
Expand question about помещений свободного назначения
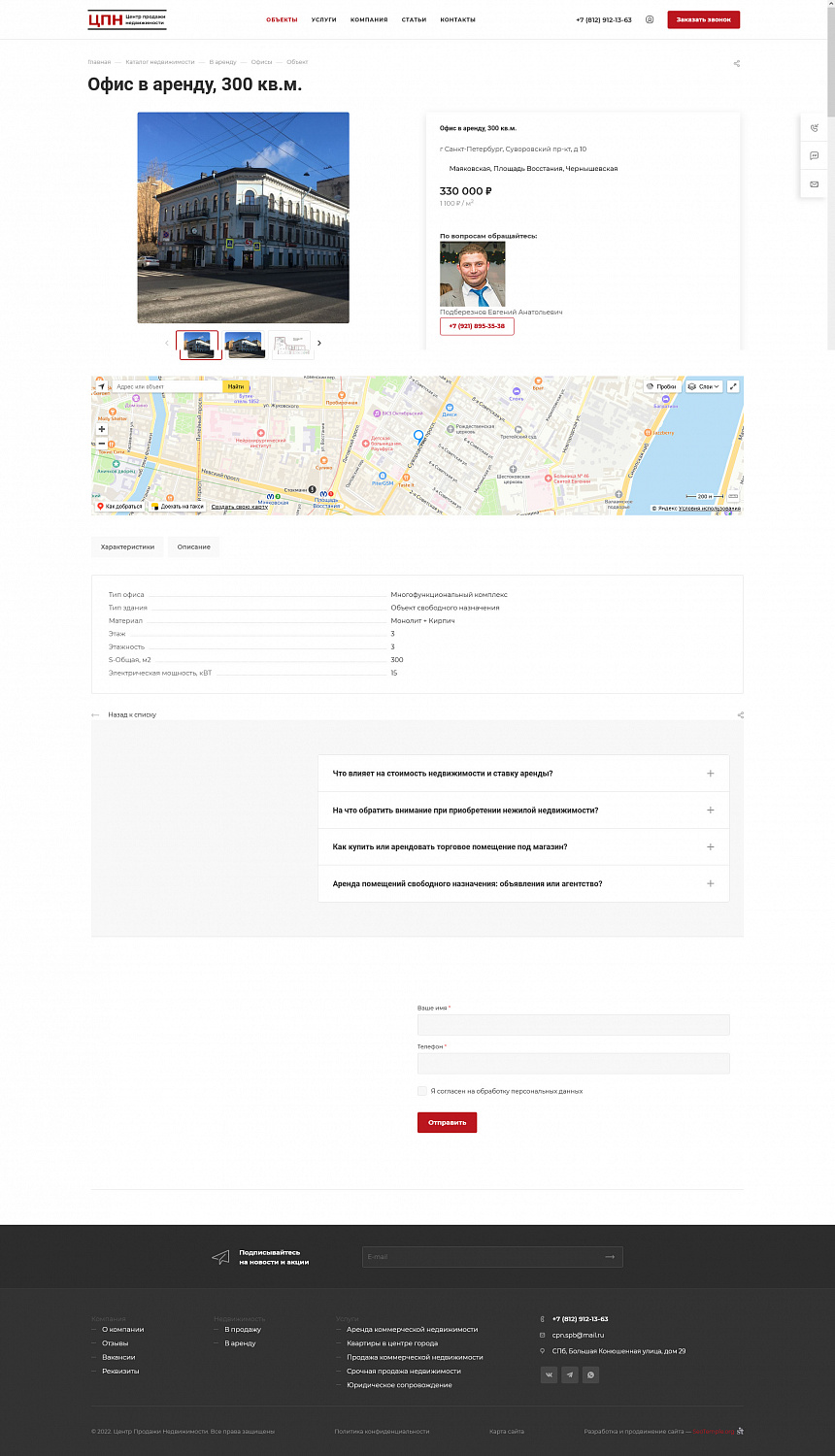tap(523, 884)
